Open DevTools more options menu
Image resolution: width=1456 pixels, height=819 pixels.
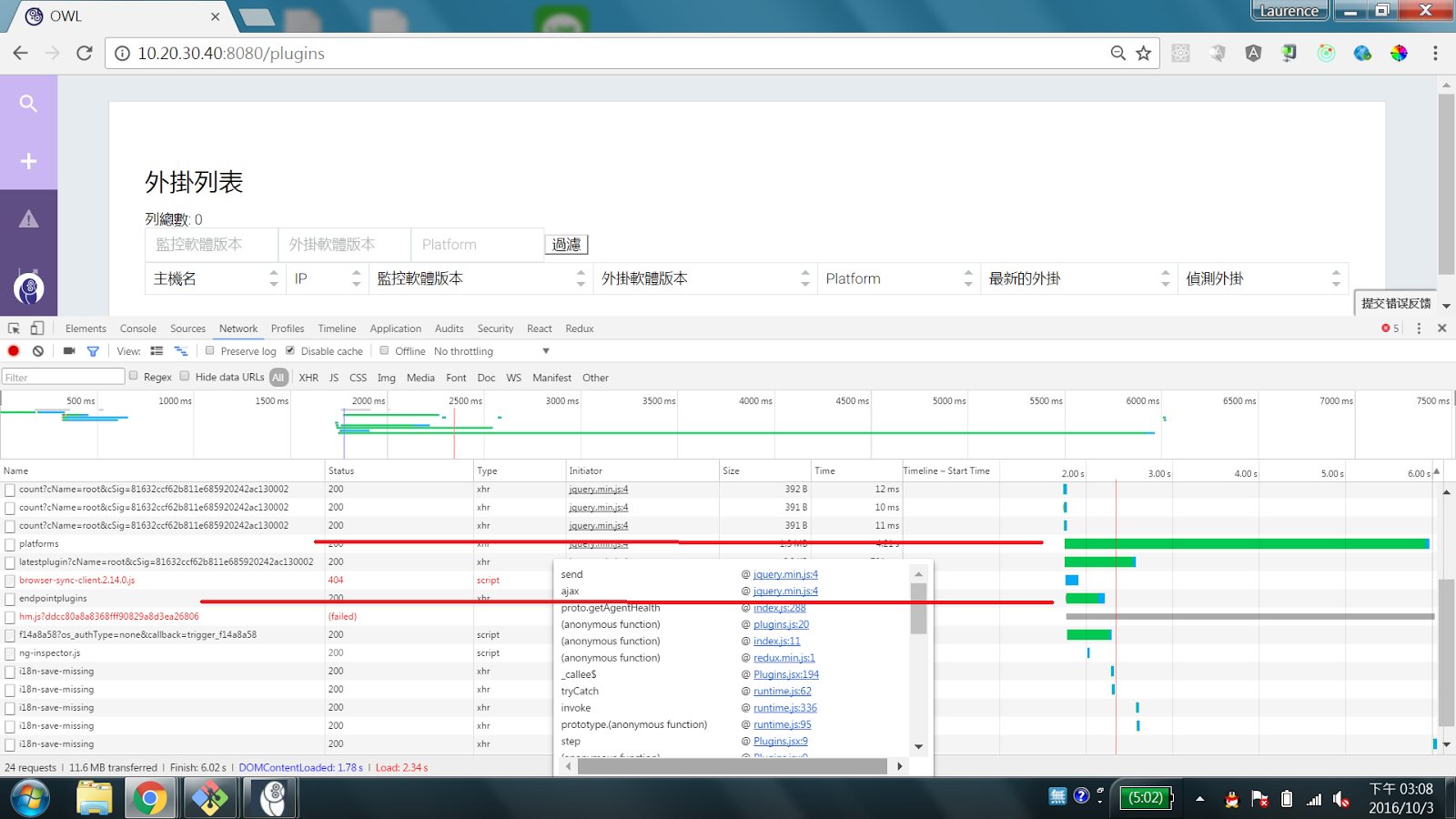point(1419,329)
